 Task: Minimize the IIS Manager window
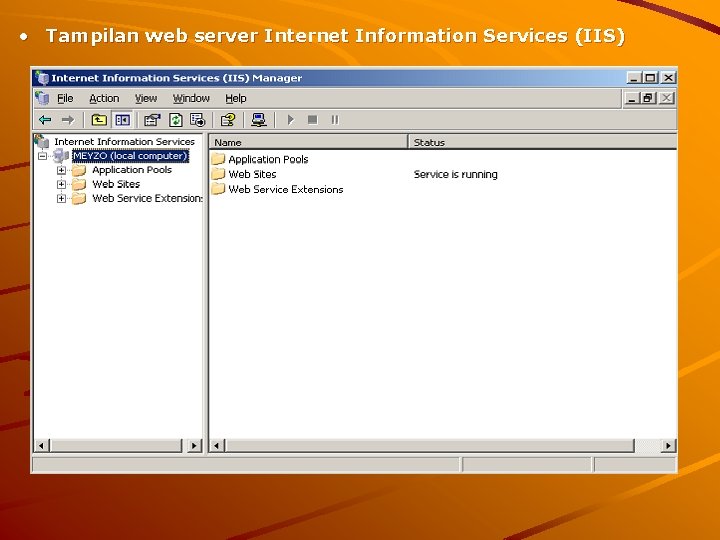[634, 78]
